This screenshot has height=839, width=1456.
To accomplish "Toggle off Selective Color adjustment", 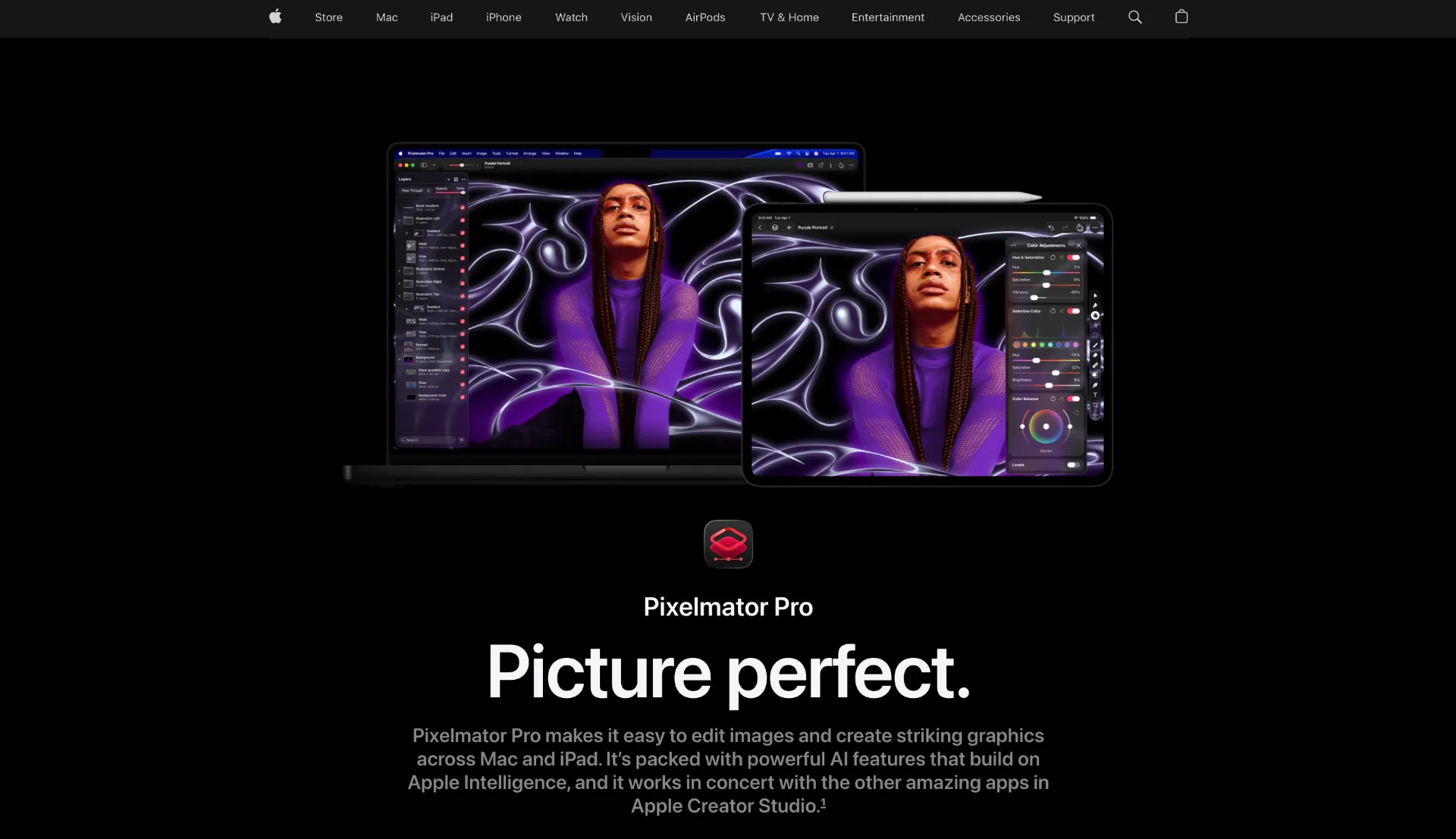I will tap(1074, 311).
